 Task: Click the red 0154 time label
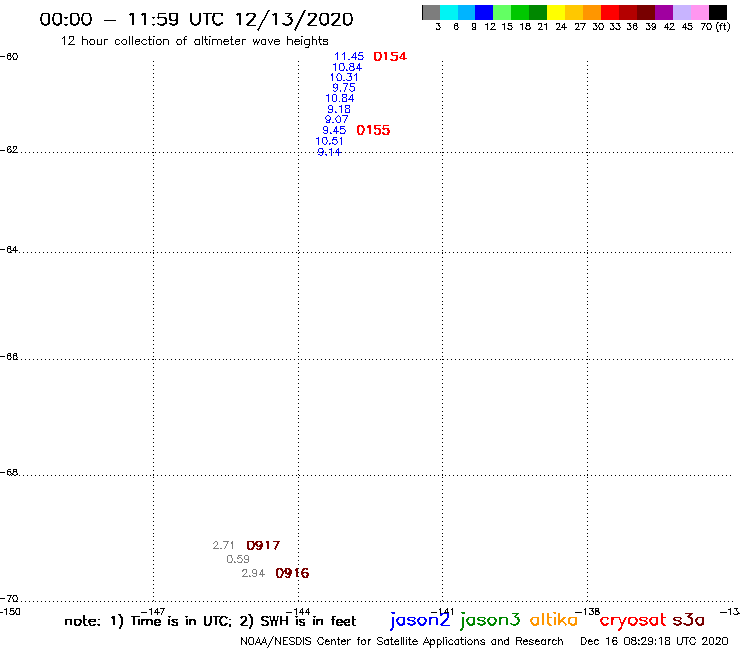click(x=390, y=56)
